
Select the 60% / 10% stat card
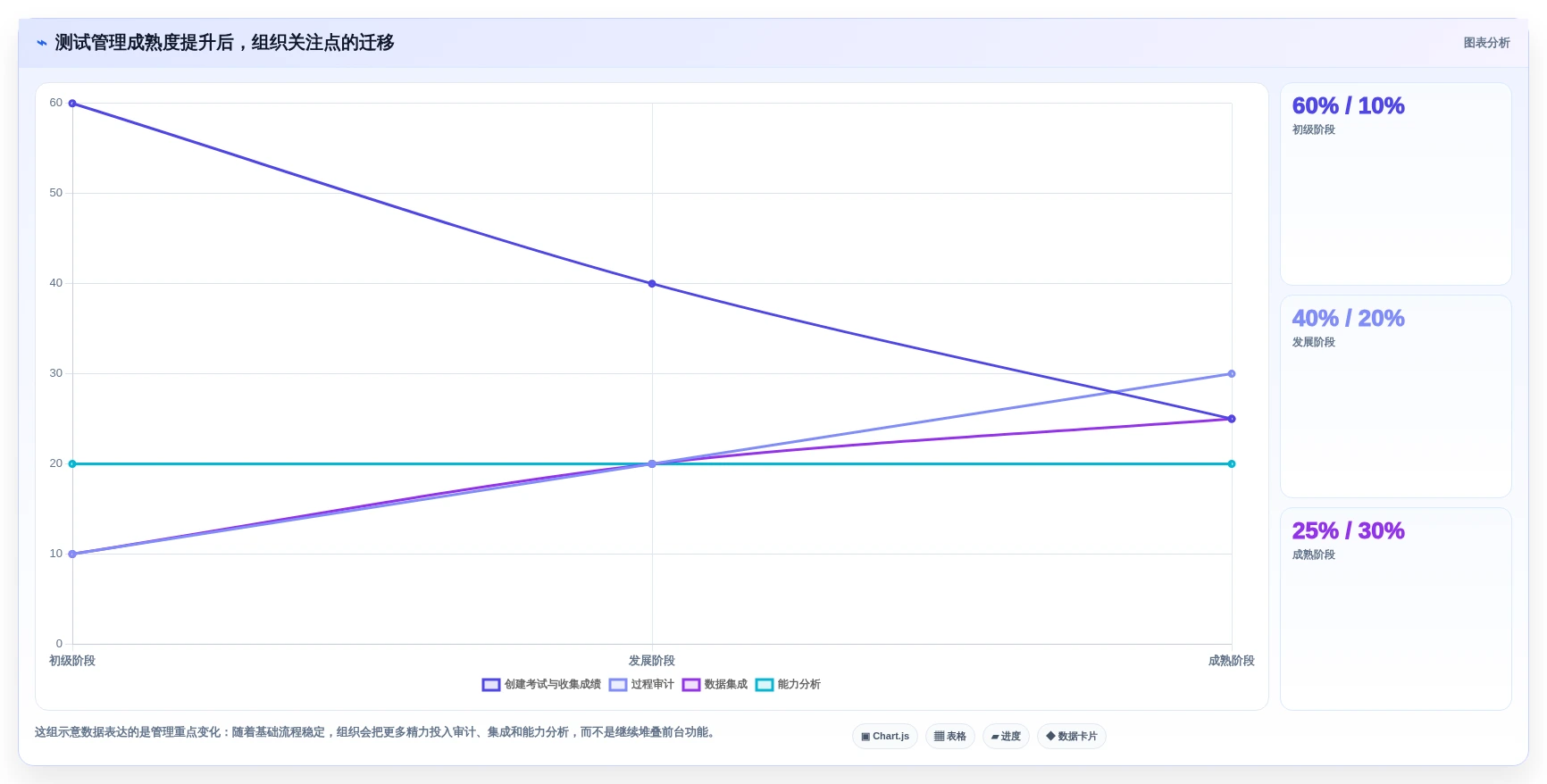pyautogui.click(x=1396, y=184)
